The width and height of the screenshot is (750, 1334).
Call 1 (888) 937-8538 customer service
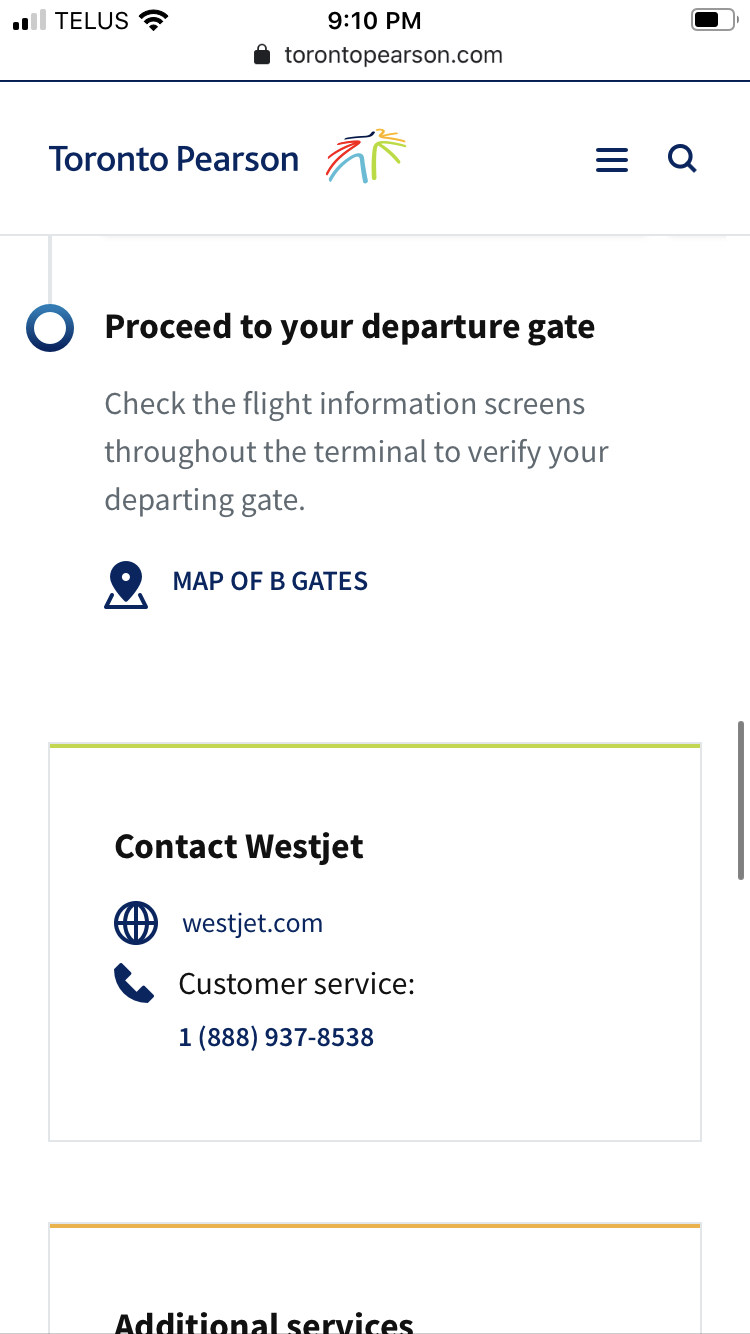click(276, 1037)
